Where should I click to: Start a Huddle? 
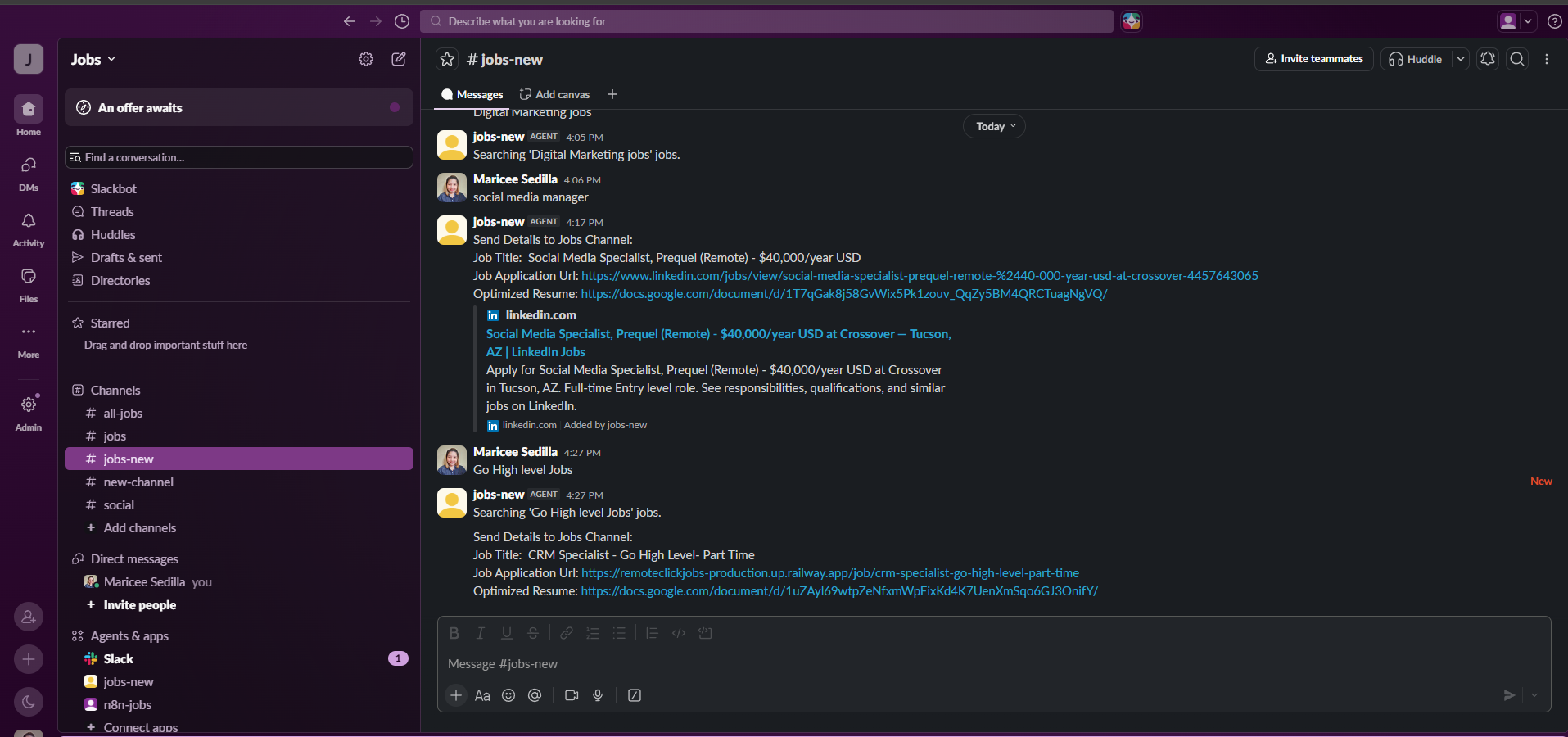coord(1417,59)
